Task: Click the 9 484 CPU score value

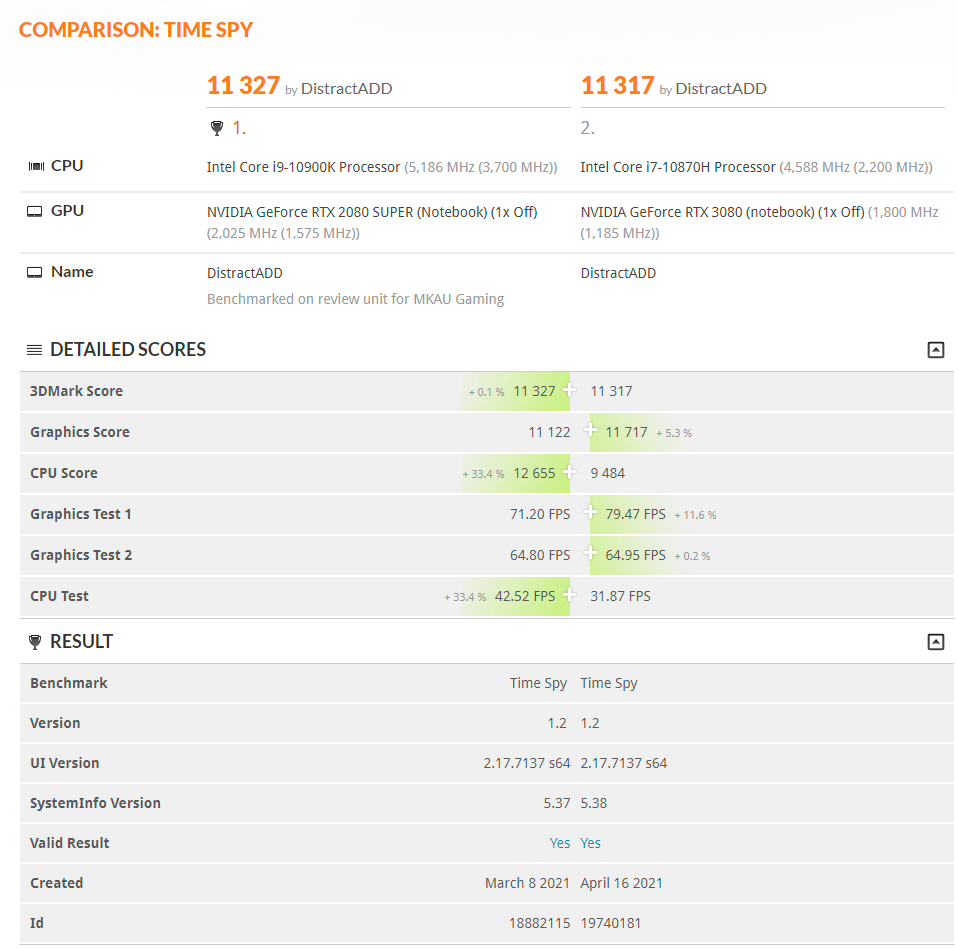Action: [607, 473]
